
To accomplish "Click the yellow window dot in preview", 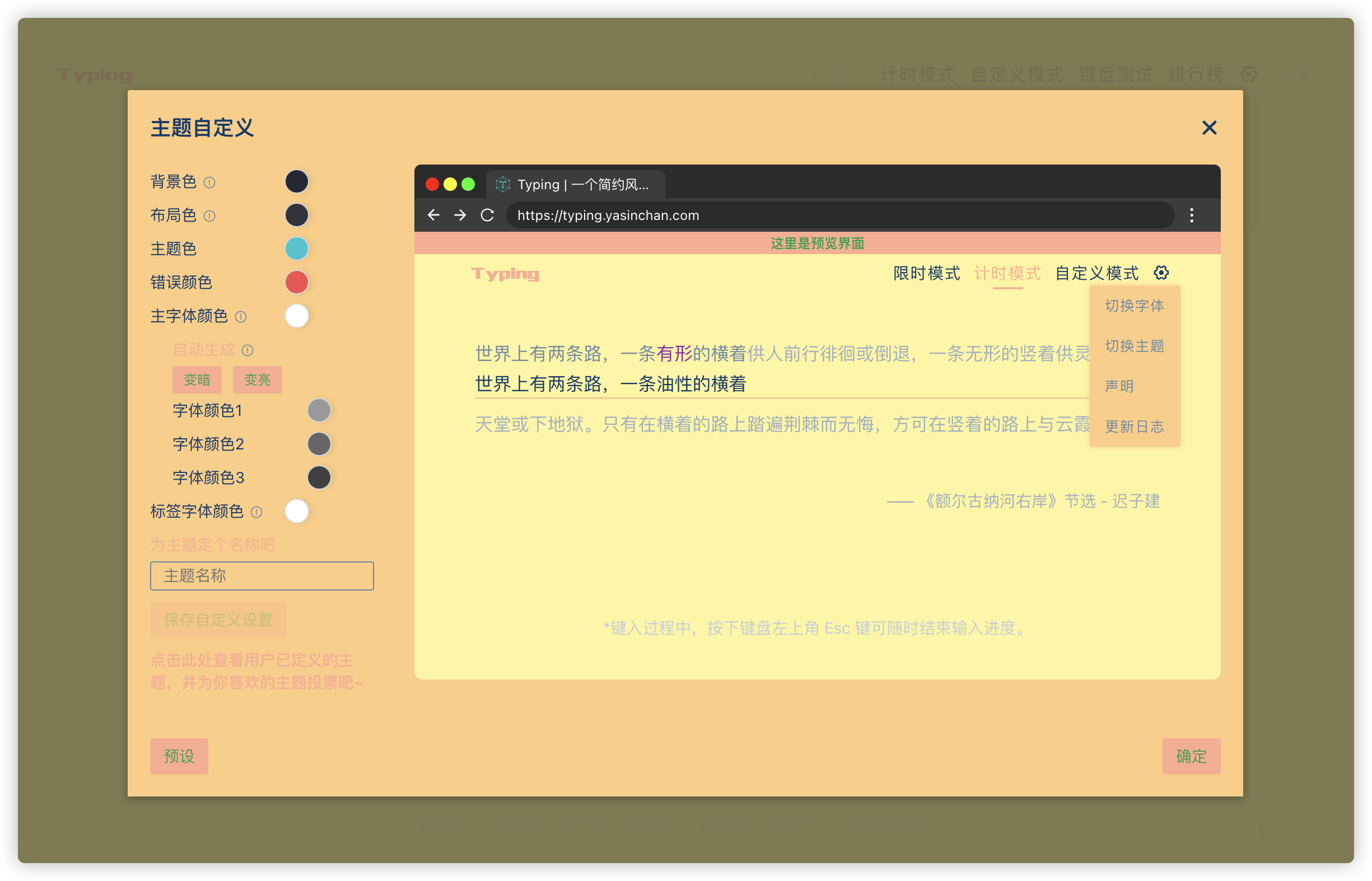I will (x=450, y=184).
